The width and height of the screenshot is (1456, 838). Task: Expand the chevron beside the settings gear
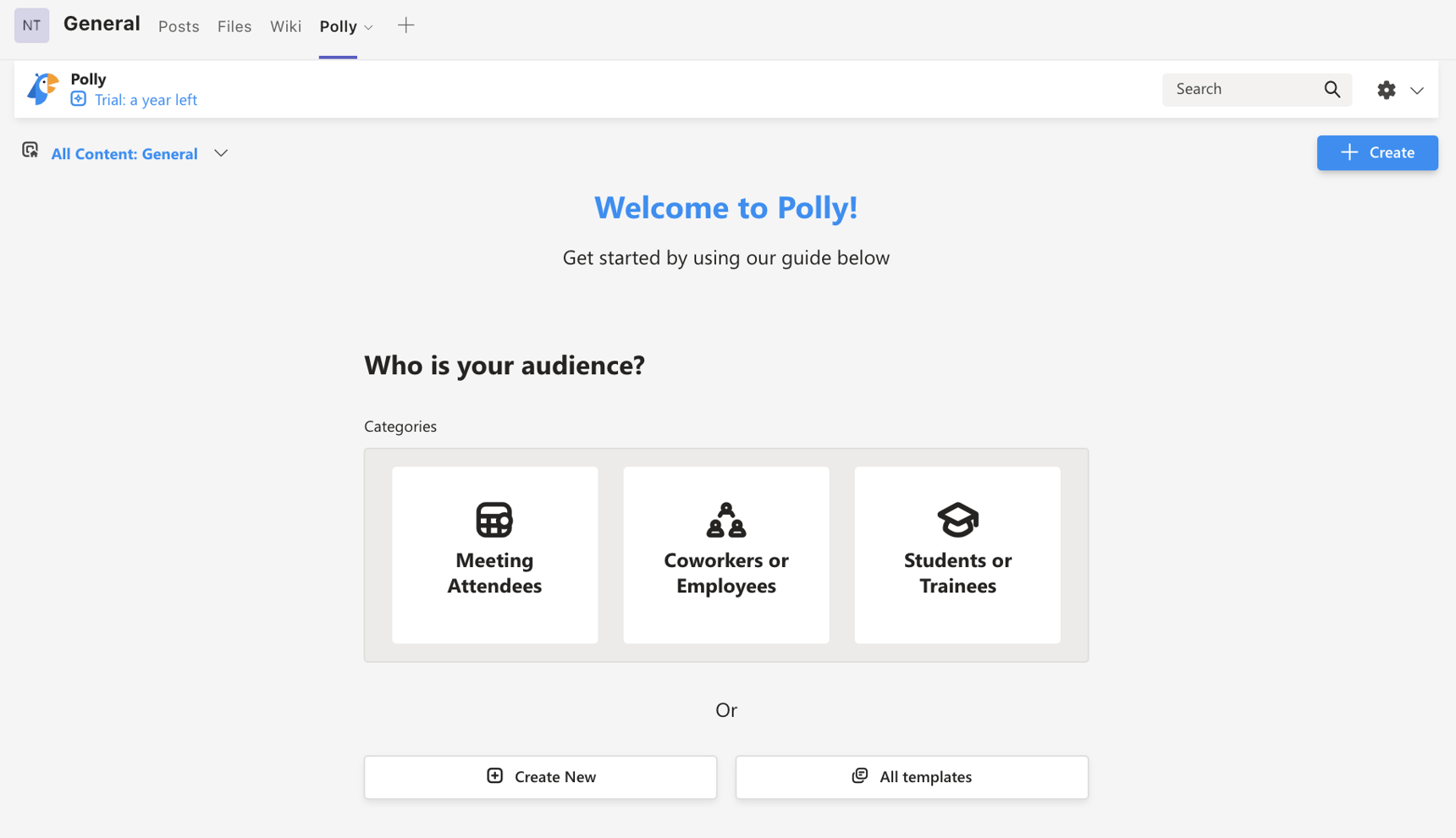click(x=1416, y=90)
